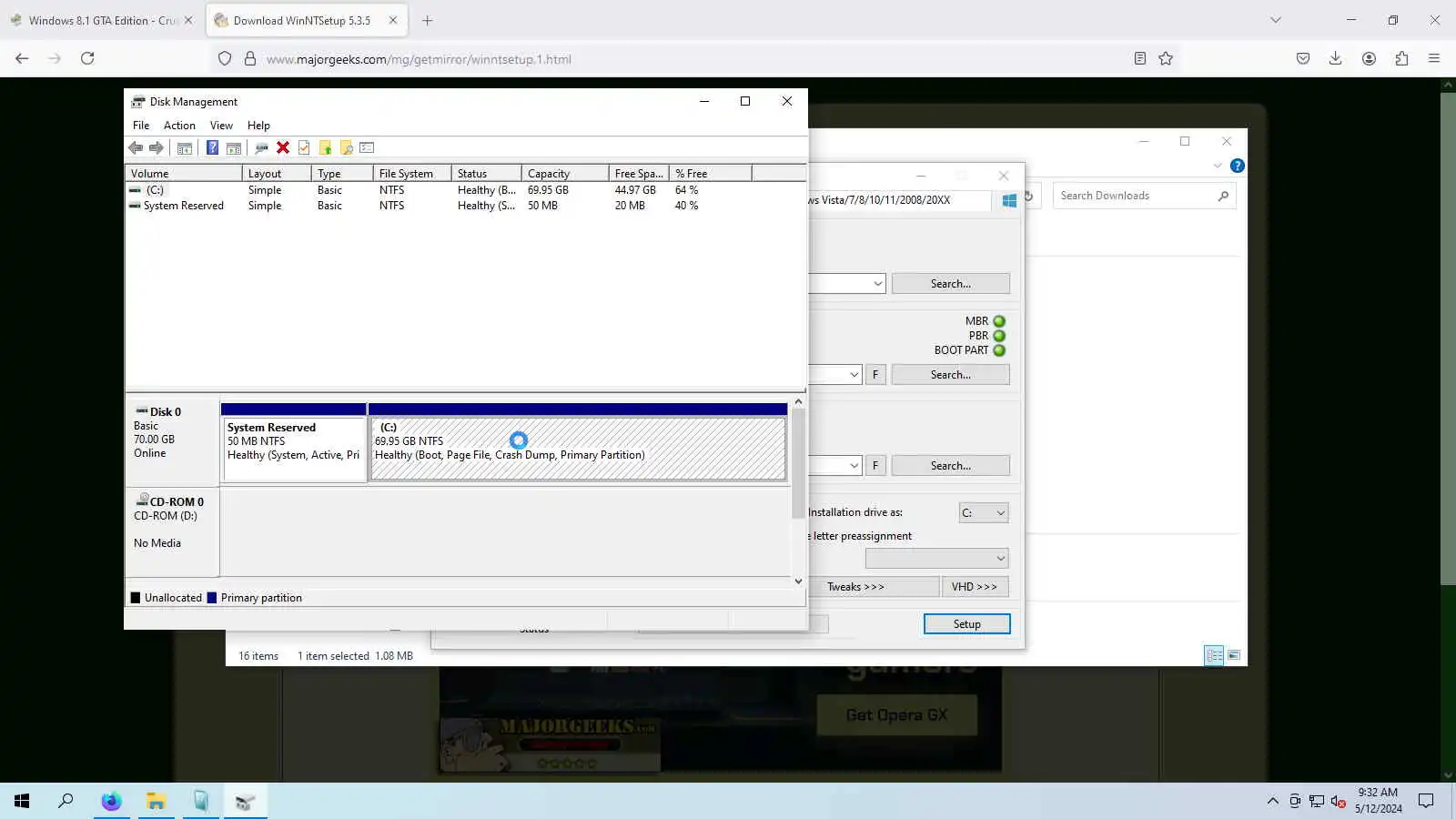Open the Pocket save icon in Firefox
Viewport: 1456px width, 819px height.
1303,58
